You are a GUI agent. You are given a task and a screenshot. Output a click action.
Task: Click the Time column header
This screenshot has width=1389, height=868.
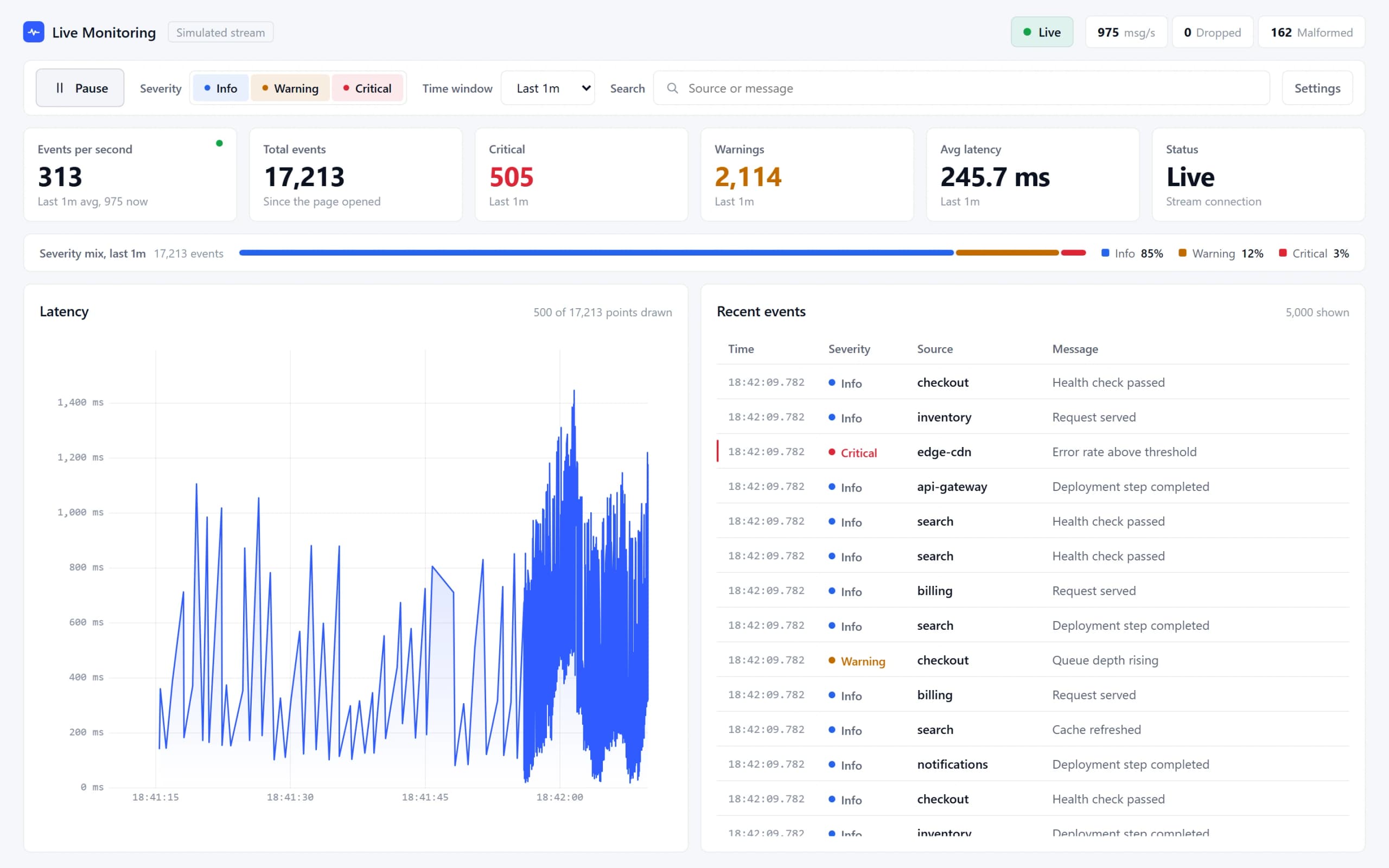(x=741, y=349)
